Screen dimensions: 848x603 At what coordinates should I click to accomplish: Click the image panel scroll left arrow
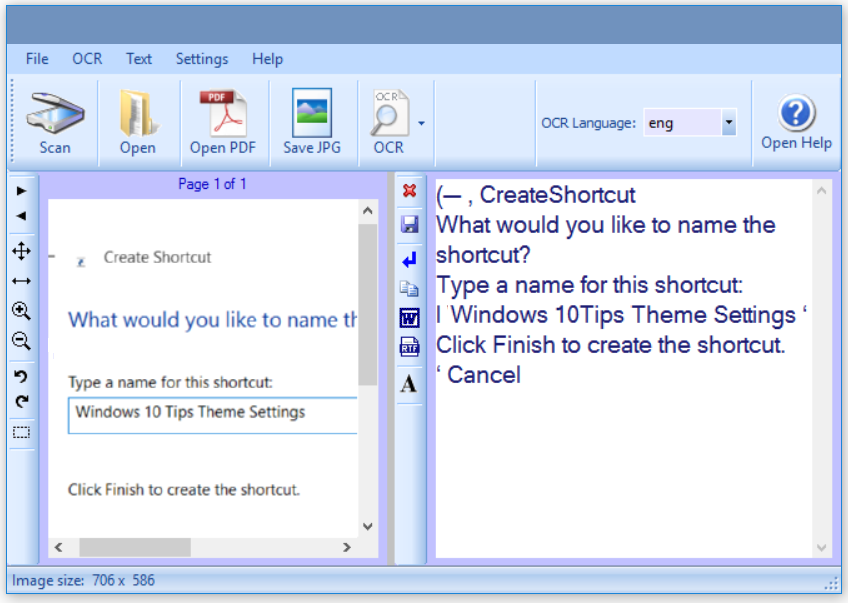(58, 547)
